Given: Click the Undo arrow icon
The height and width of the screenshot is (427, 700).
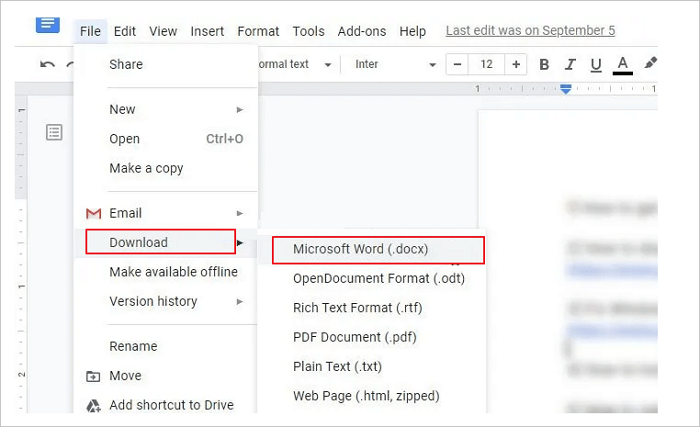Looking at the screenshot, I should point(47,65).
